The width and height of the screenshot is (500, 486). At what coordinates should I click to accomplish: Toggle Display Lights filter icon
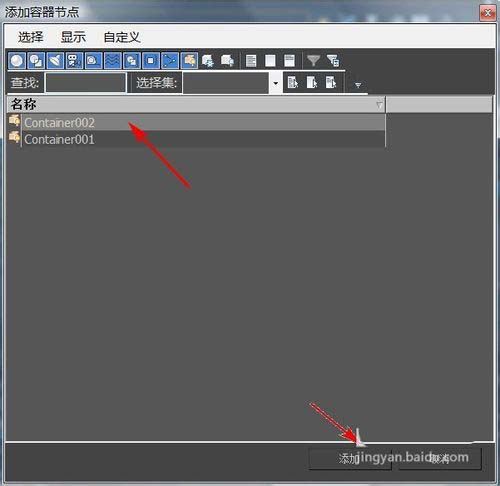point(55,61)
